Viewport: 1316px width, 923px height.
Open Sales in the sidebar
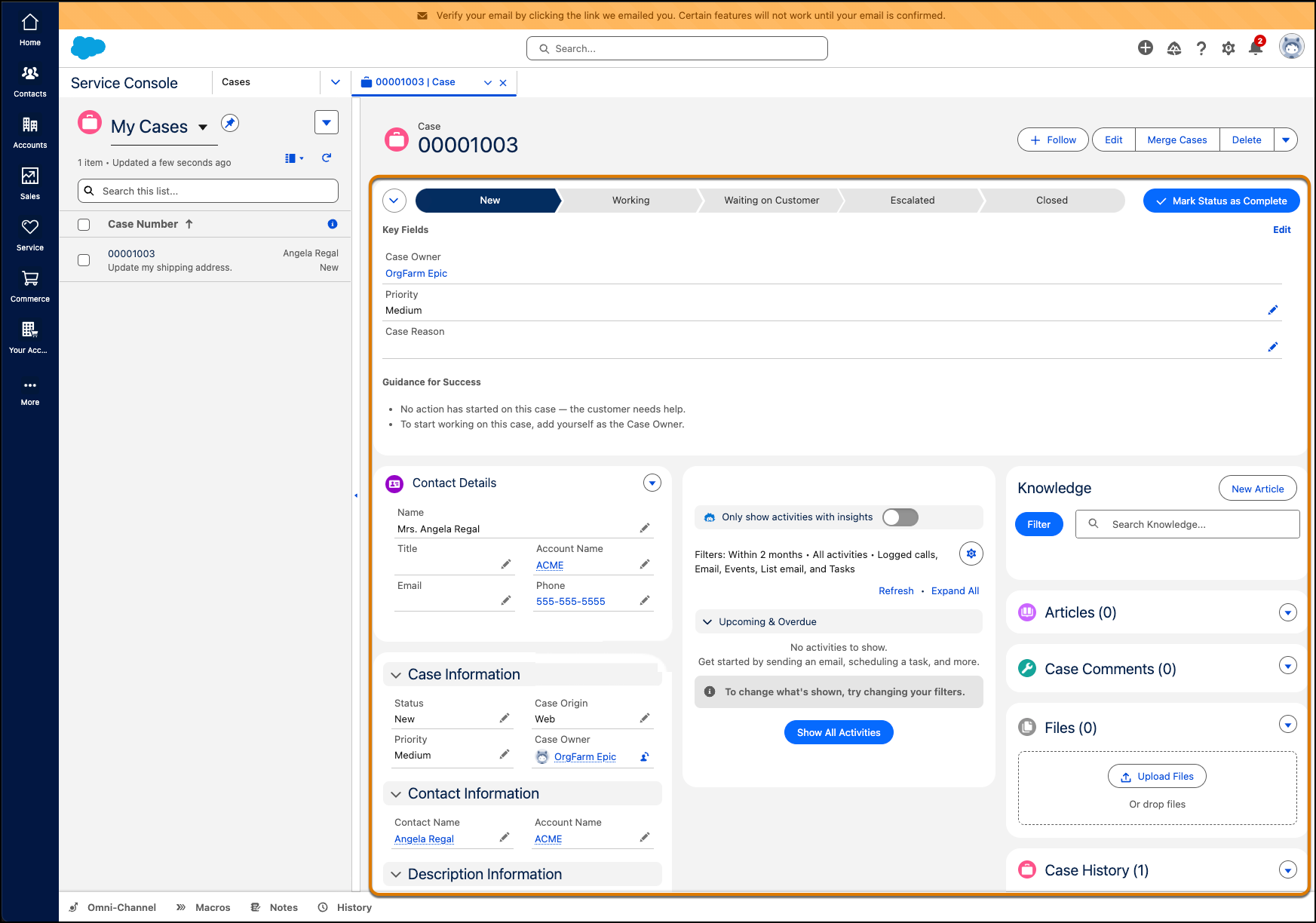point(30,184)
